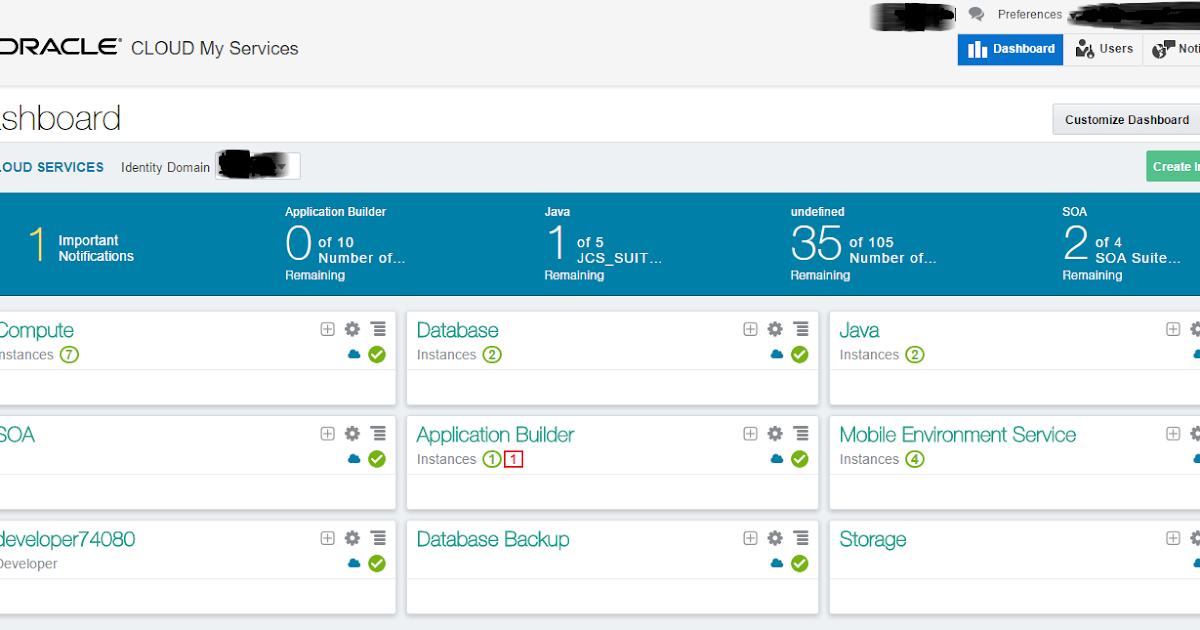Open the Preferences menu
This screenshot has height=630, width=1200.
(x=1030, y=13)
